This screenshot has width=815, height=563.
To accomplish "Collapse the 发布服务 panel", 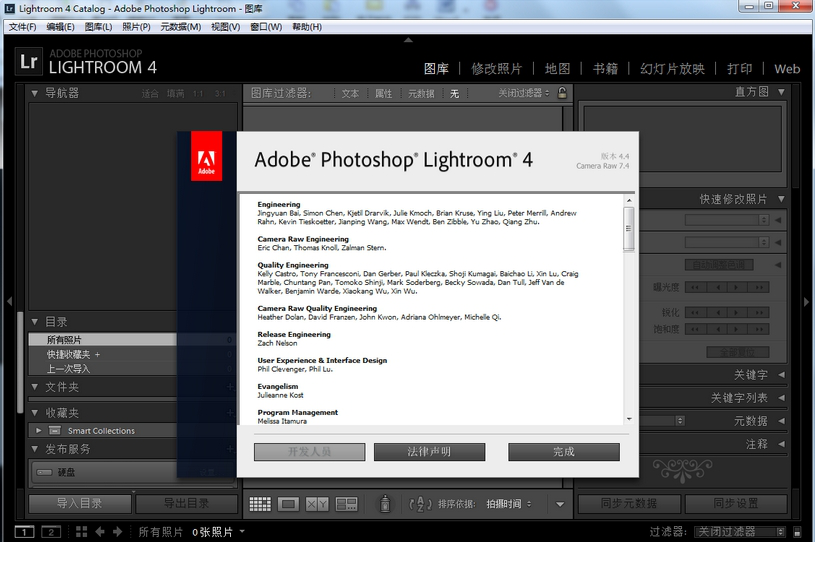I will pos(34,449).
